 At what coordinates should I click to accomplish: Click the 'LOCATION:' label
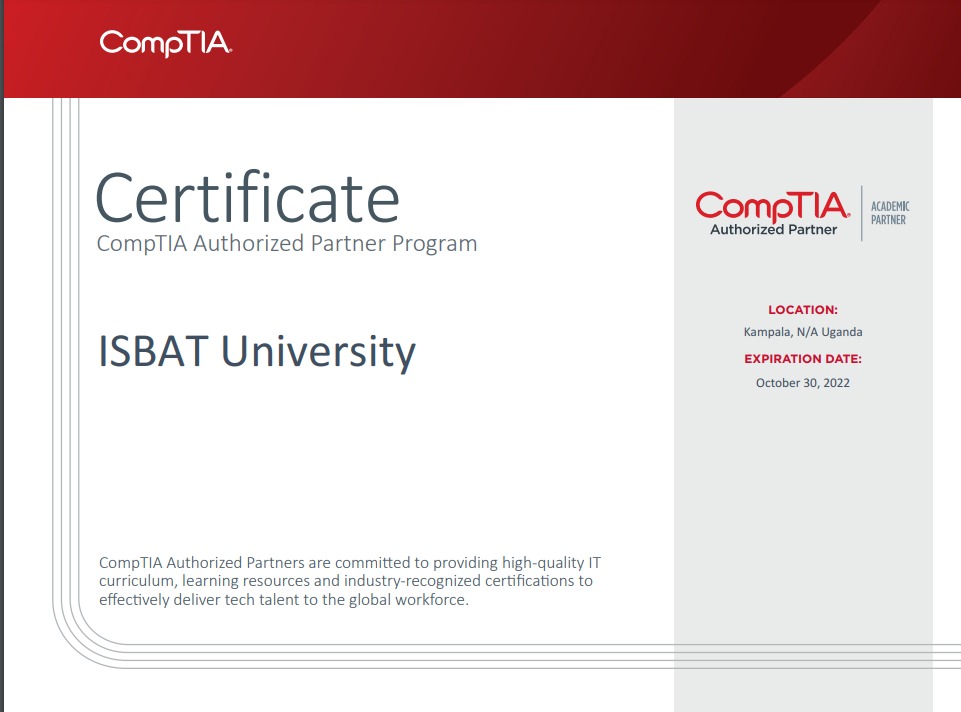coord(803,310)
